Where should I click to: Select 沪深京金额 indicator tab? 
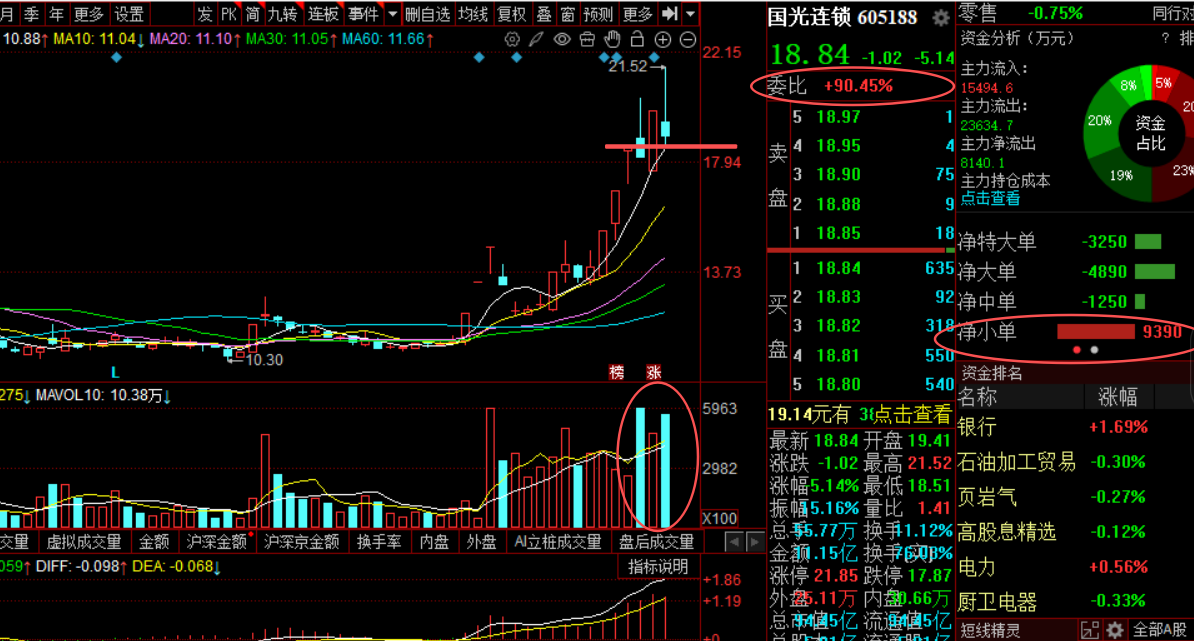pyautogui.click(x=302, y=541)
